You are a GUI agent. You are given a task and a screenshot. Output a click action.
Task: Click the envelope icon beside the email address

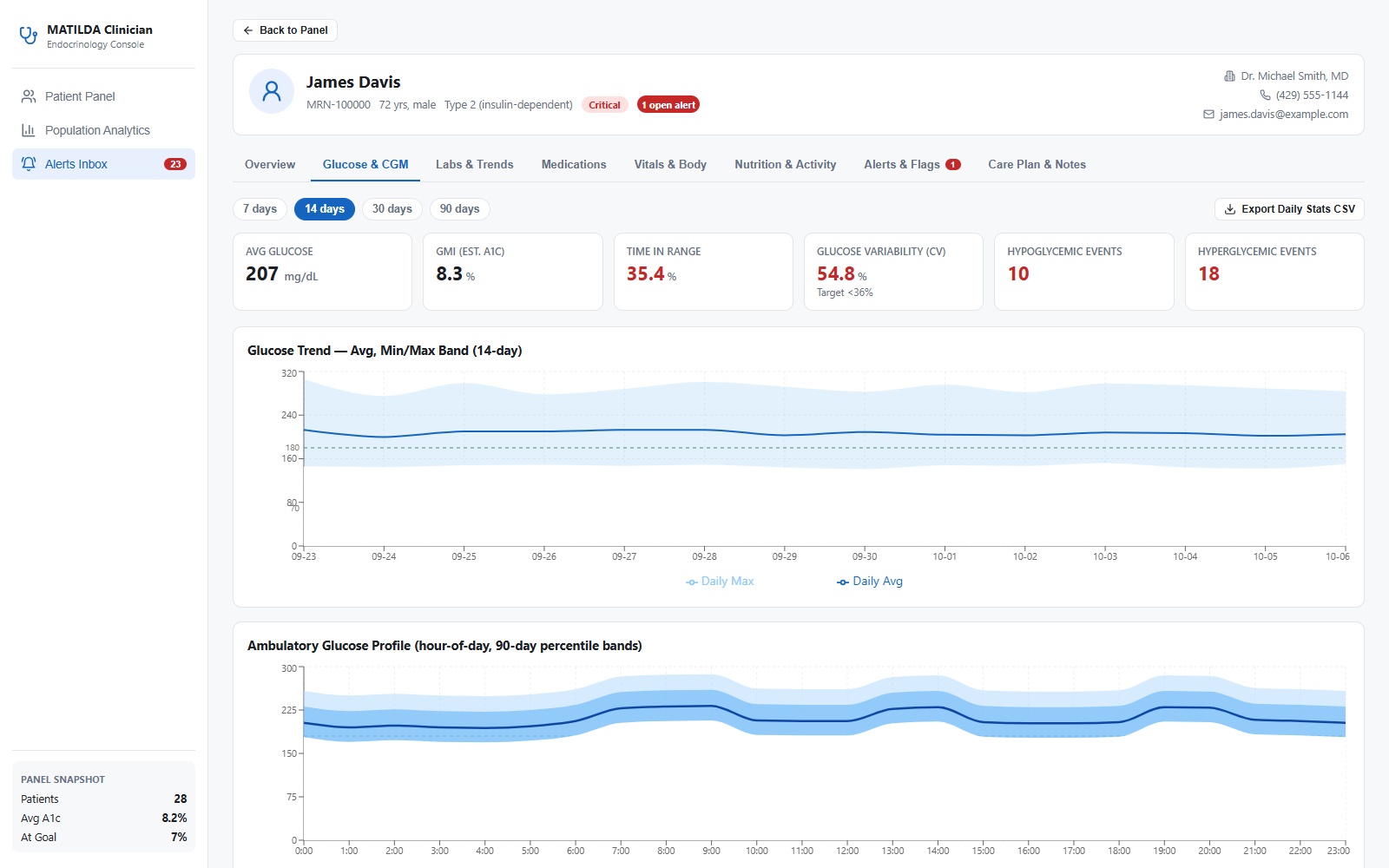point(1208,115)
